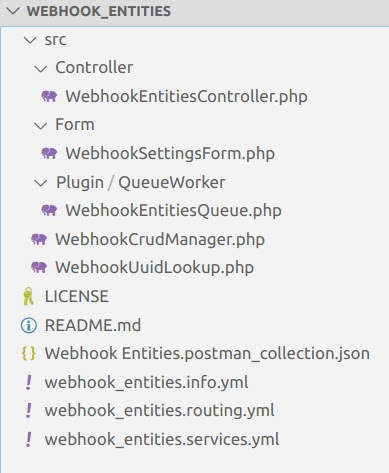Open the Webhook Entities.postman_collection.json file
Viewport: 389px width, 473px height.
(x=207, y=353)
